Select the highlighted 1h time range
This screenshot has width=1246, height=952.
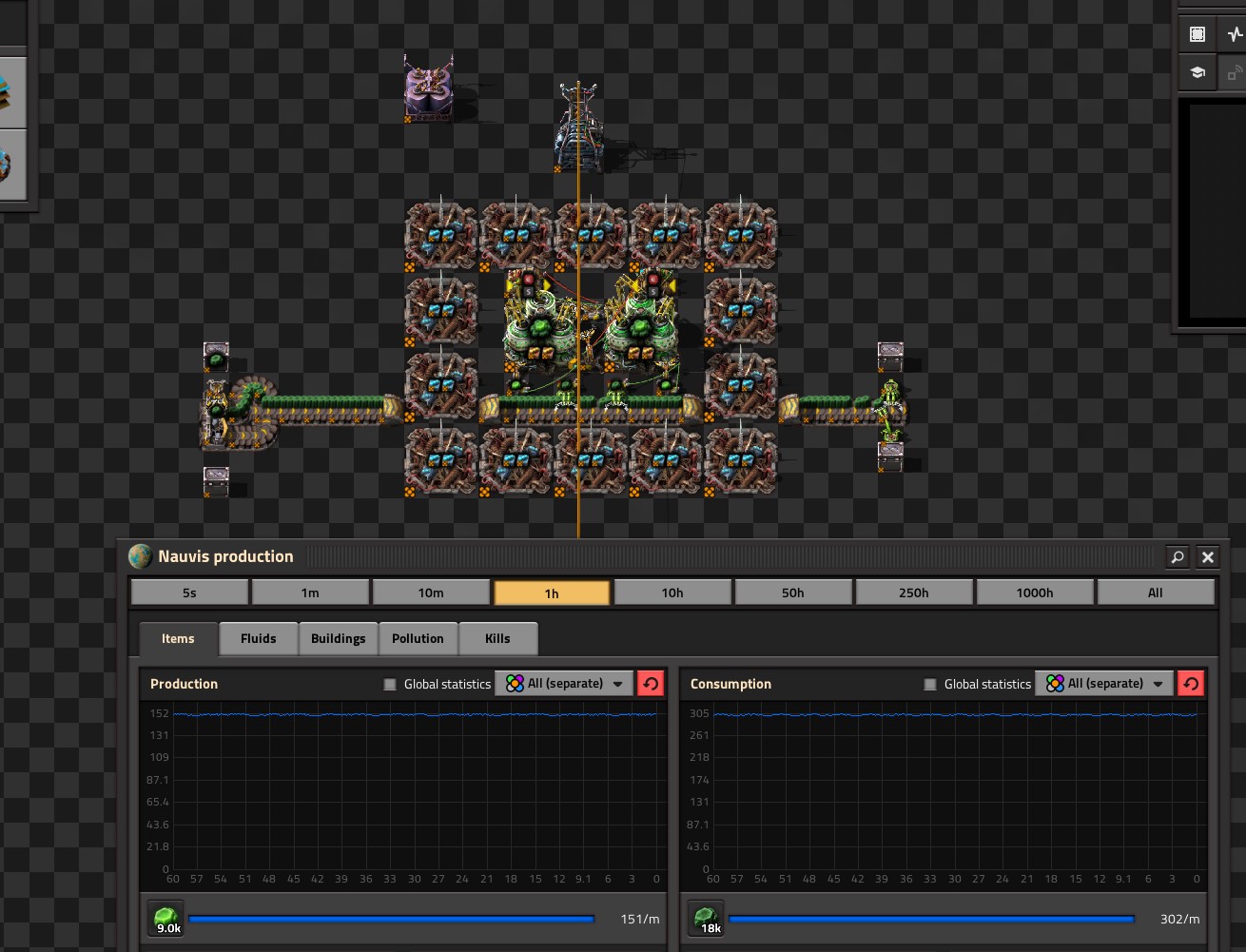point(552,593)
